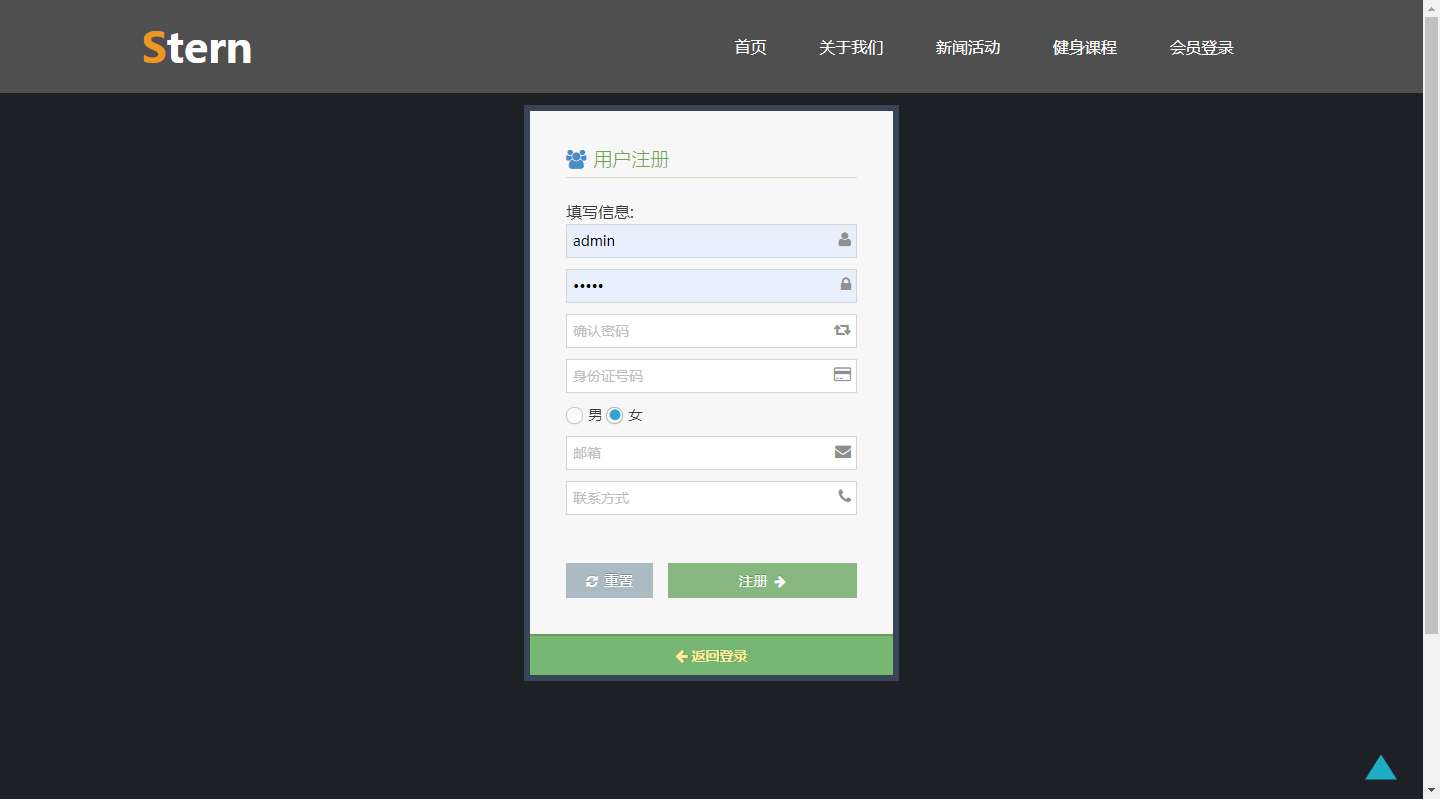Focus the 身份证号码 input field
1440x799 pixels.
[x=711, y=376]
